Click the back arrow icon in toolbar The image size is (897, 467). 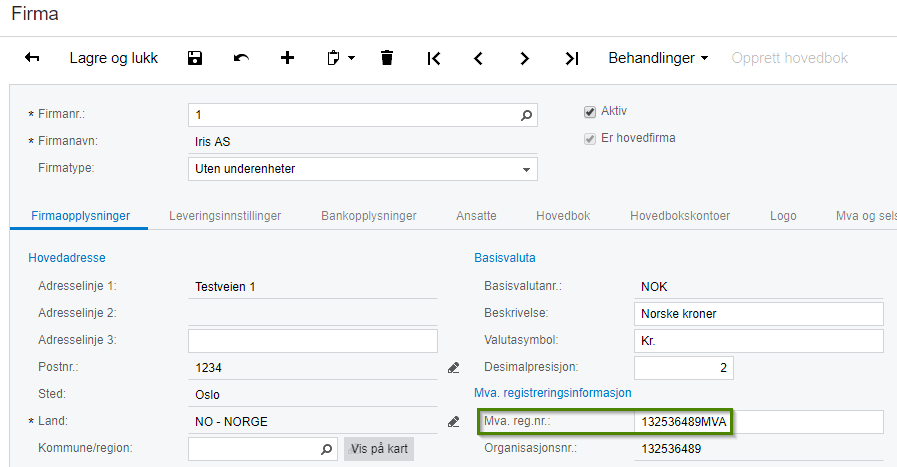(x=32, y=58)
